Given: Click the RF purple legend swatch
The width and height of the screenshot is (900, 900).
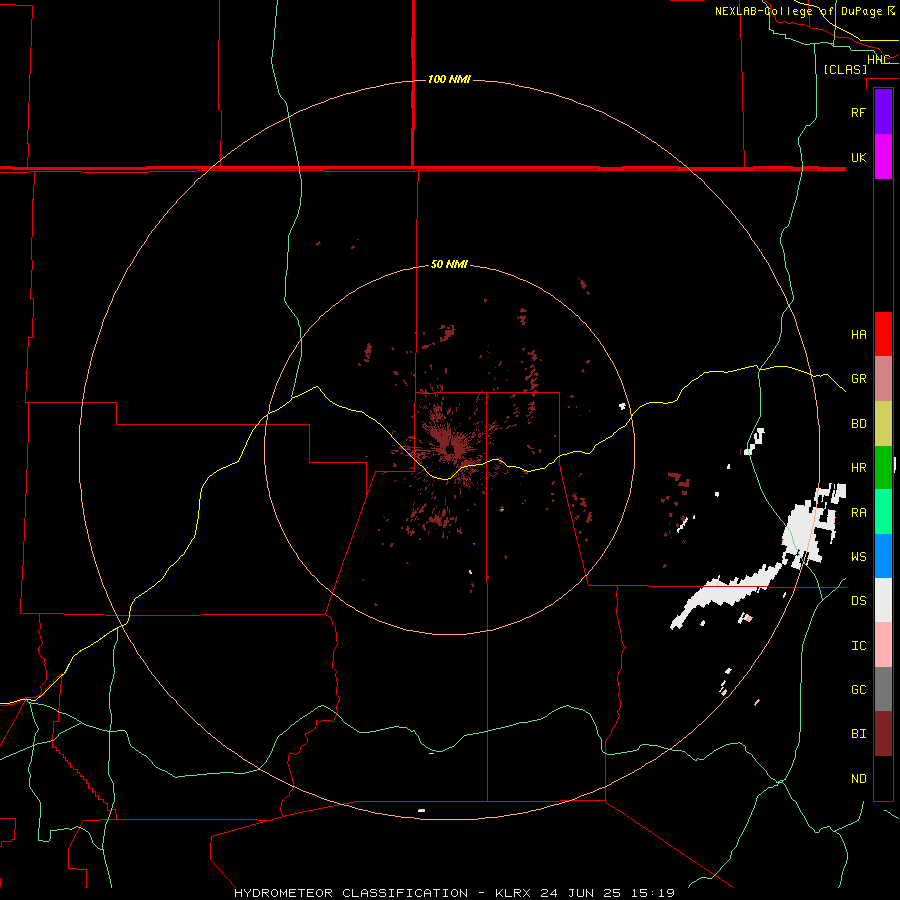Looking at the screenshot, I should 883,112.
